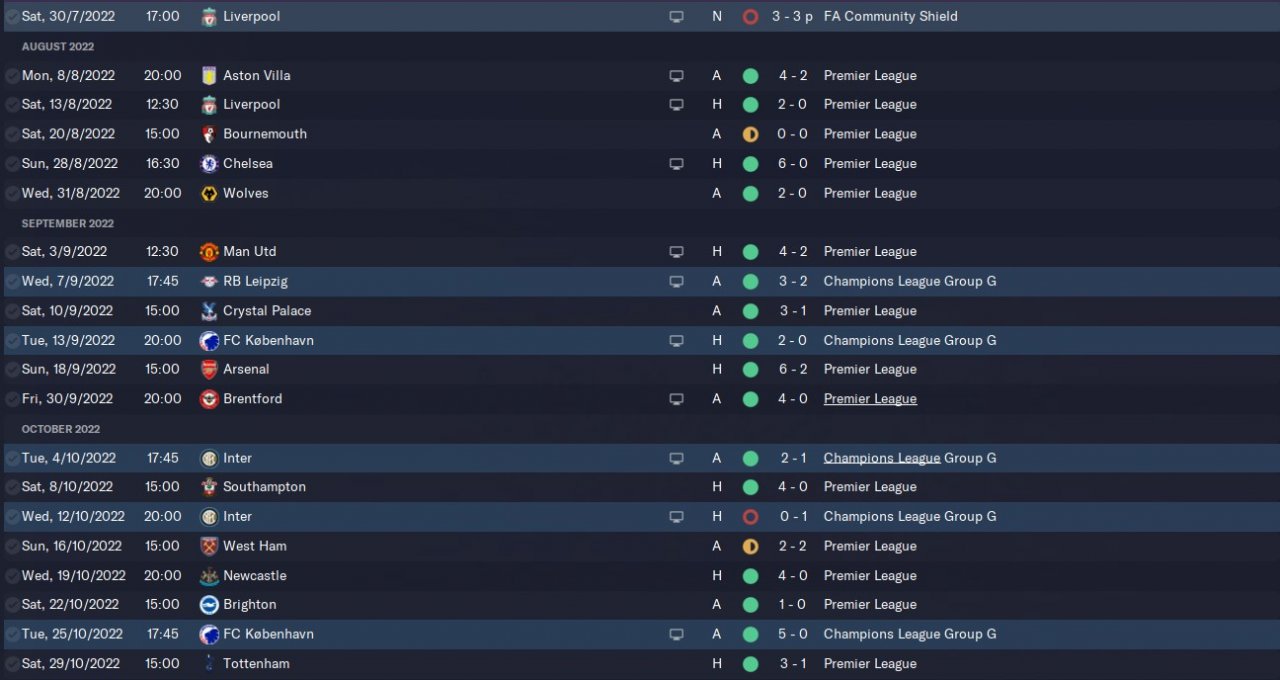Open the FA Community Shield competition link
The height and width of the screenshot is (680, 1280).
point(890,16)
